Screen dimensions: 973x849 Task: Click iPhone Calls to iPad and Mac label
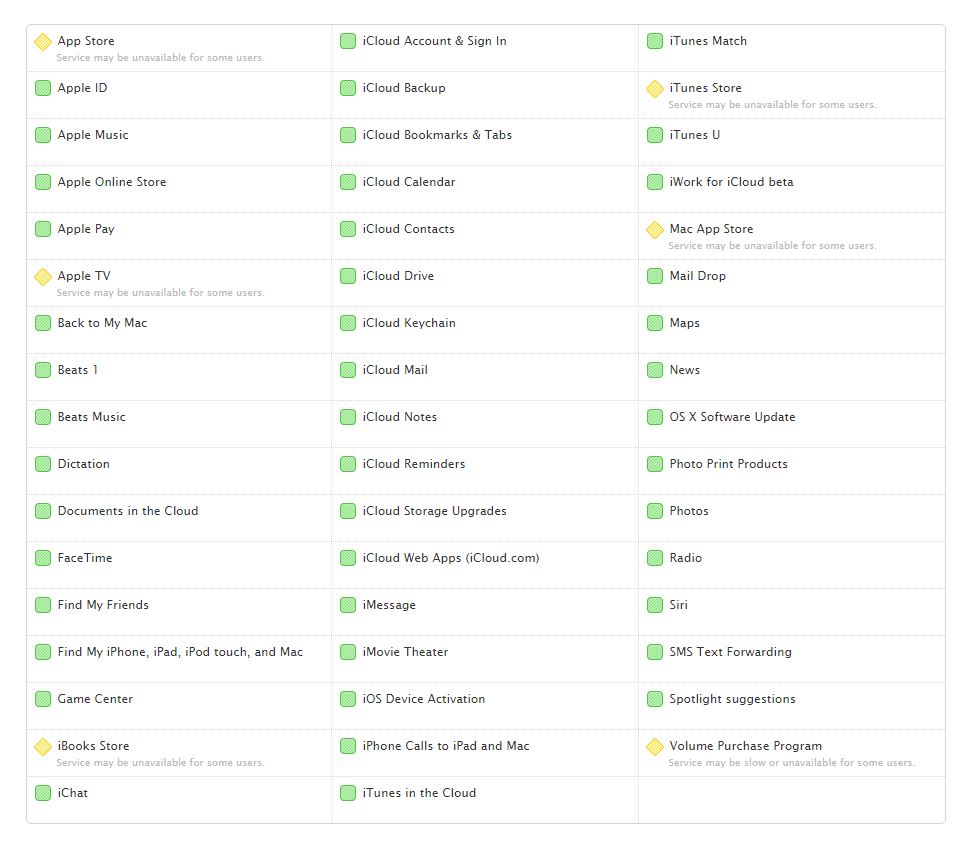pos(446,746)
